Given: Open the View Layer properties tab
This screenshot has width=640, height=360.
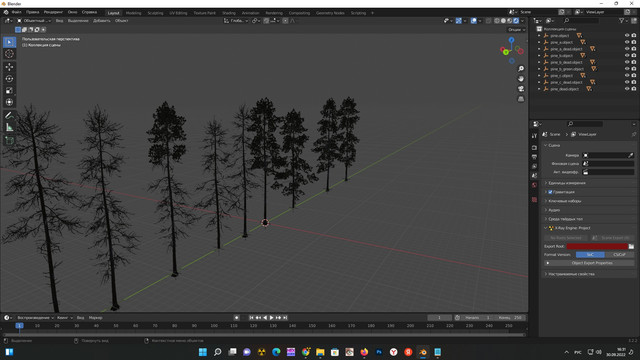Looking at the screenshot, I should click(534, 167).
